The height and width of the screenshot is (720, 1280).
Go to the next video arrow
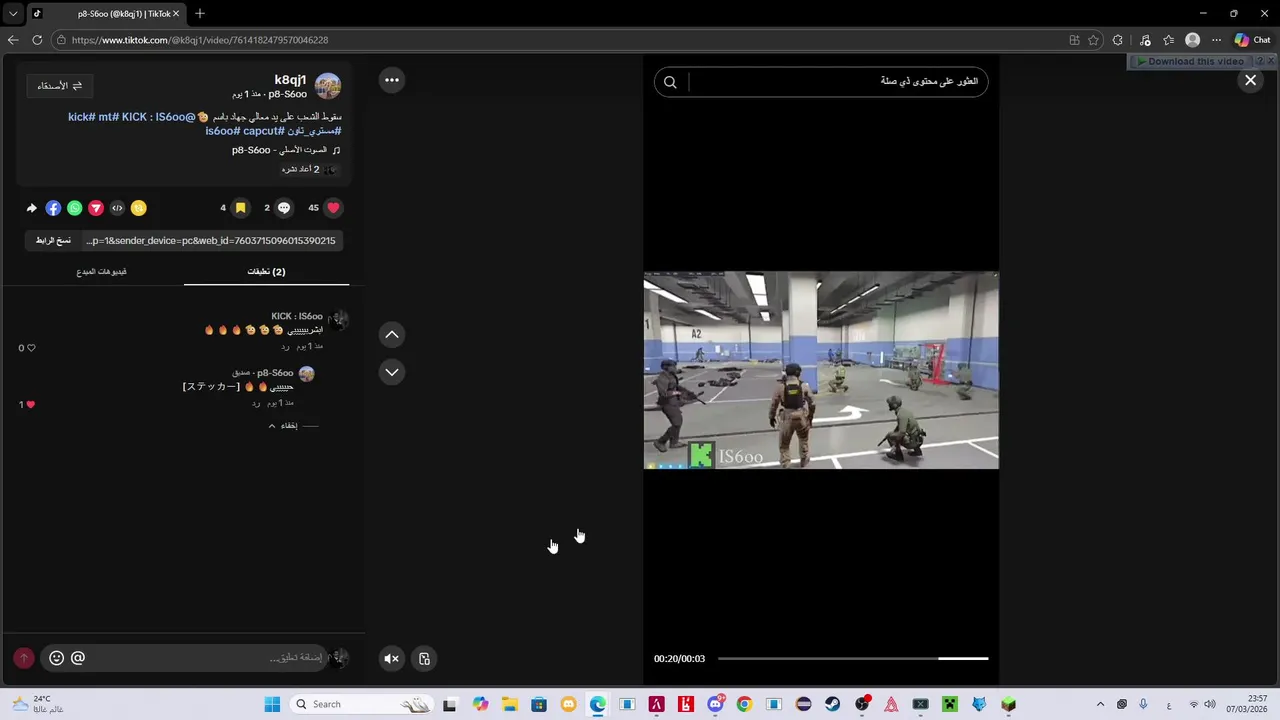click(x=392, y=372)
